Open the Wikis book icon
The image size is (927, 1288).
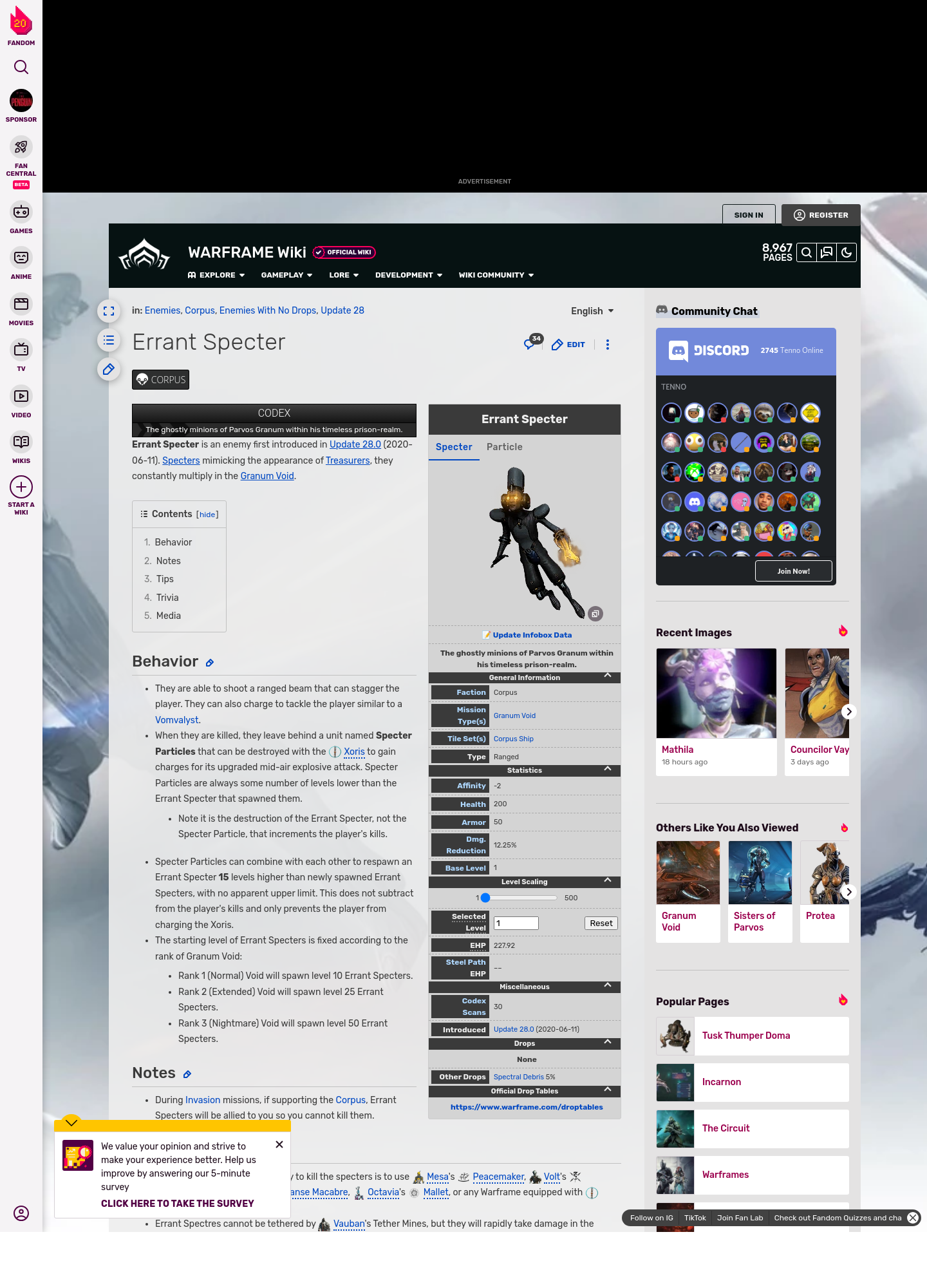tap(21, 442)
